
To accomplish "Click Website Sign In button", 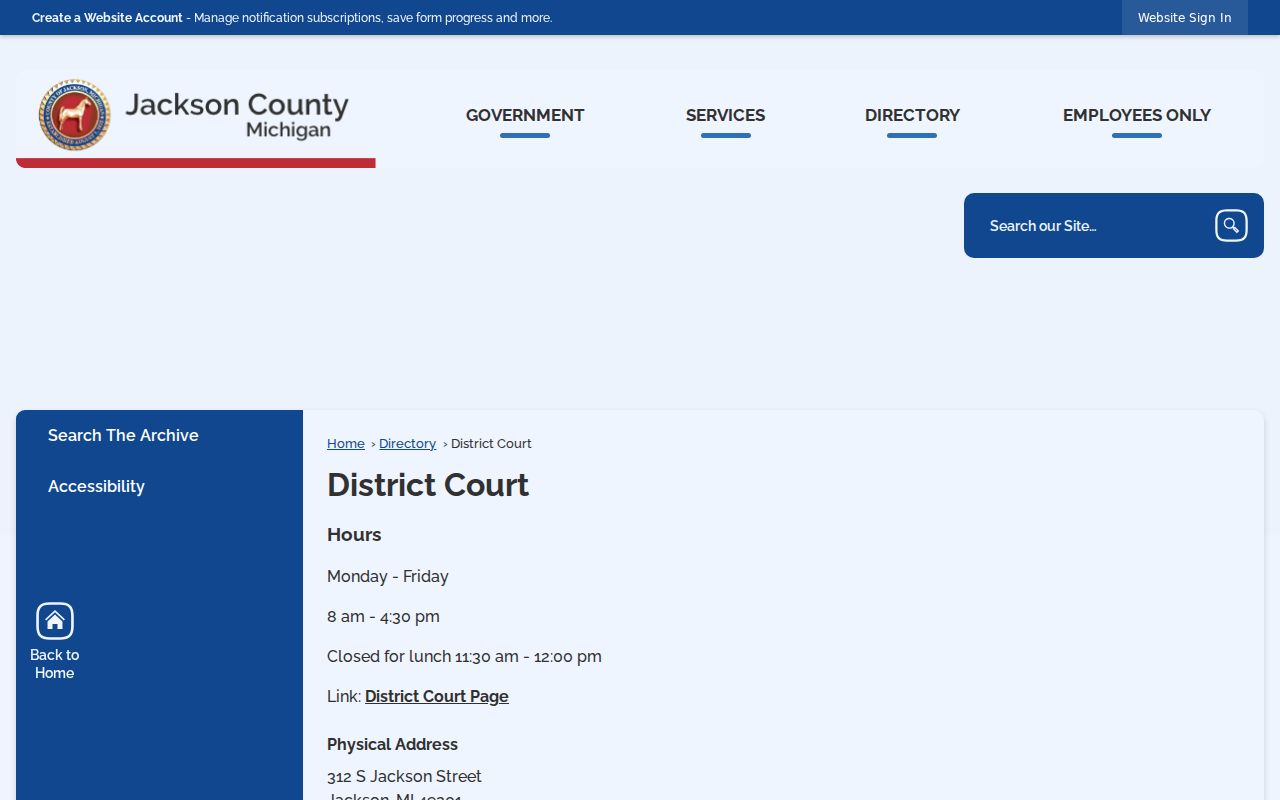I will [x=1184, y=18].
